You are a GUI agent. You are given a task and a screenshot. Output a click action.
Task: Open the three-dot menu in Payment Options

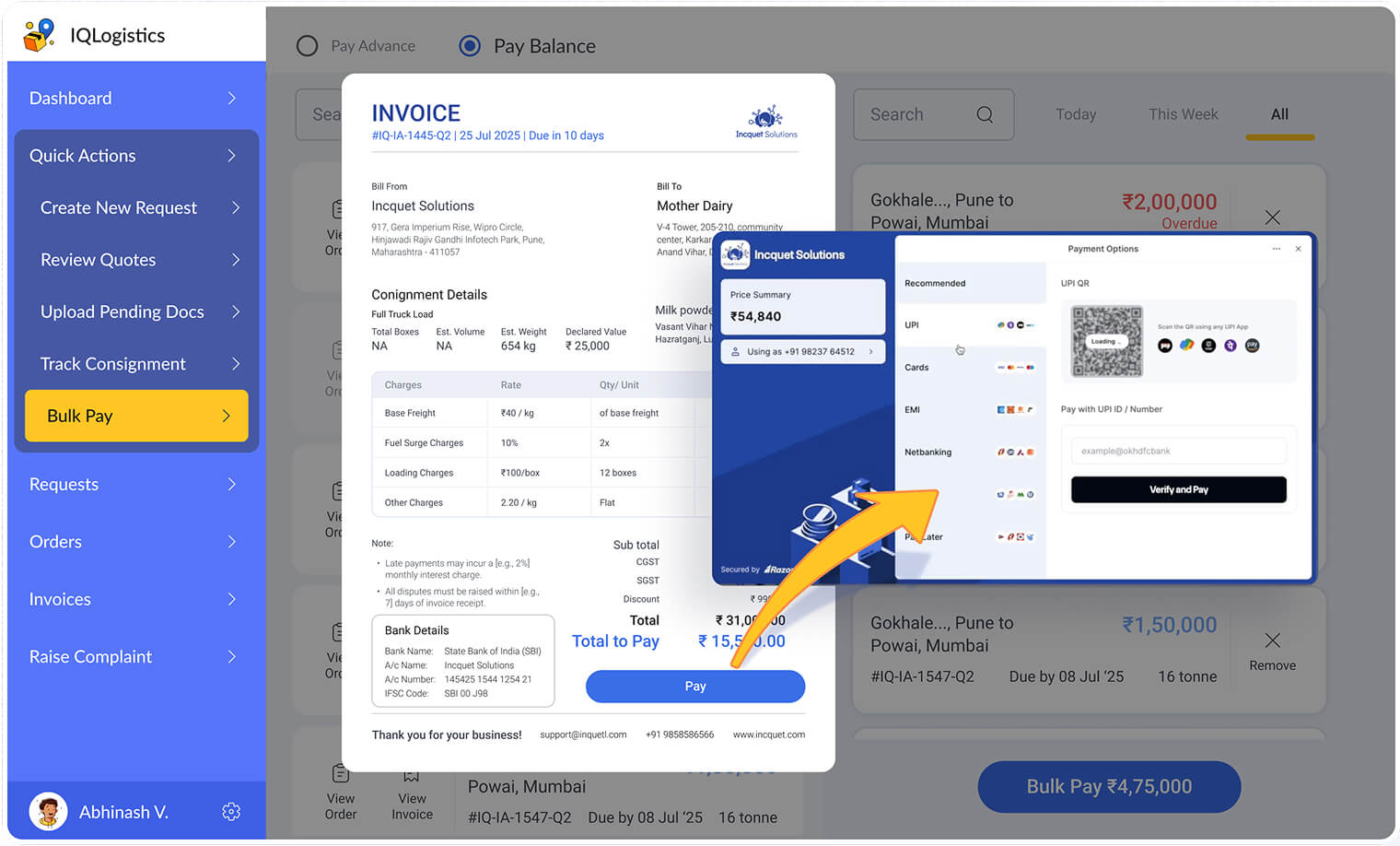pos(1277,248)
